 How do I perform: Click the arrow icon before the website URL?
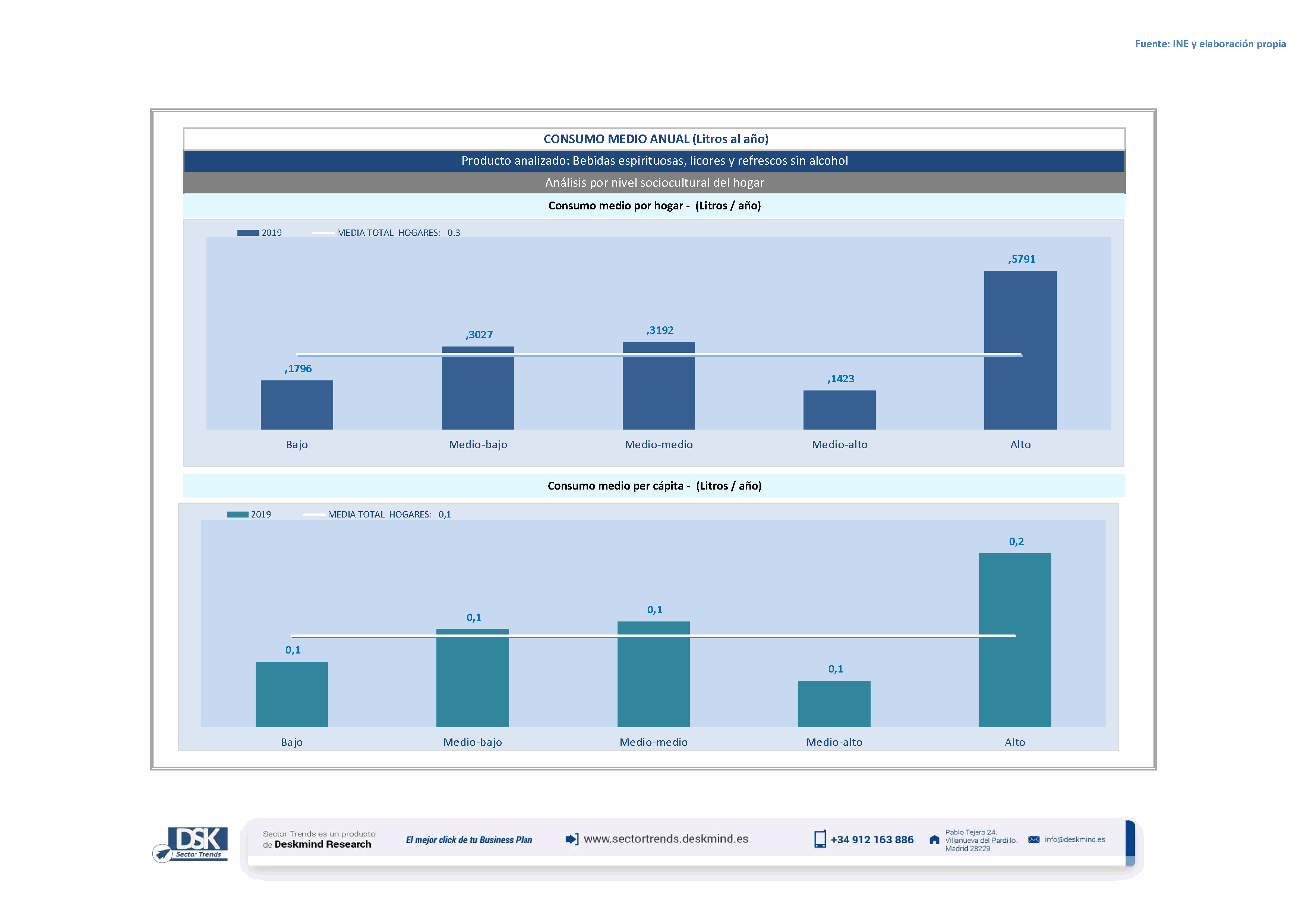click(x=572, y=839)
